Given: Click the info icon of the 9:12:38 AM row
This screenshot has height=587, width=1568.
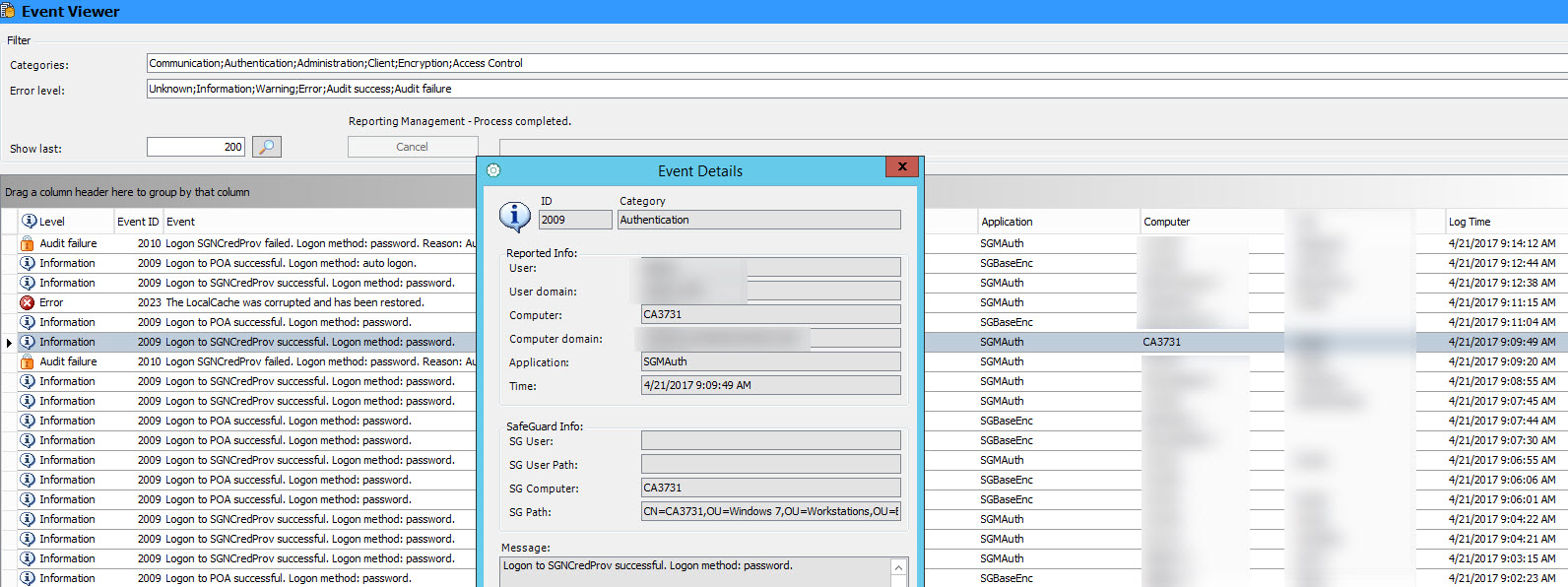Looking at the screenshot, I should point(28,283).
